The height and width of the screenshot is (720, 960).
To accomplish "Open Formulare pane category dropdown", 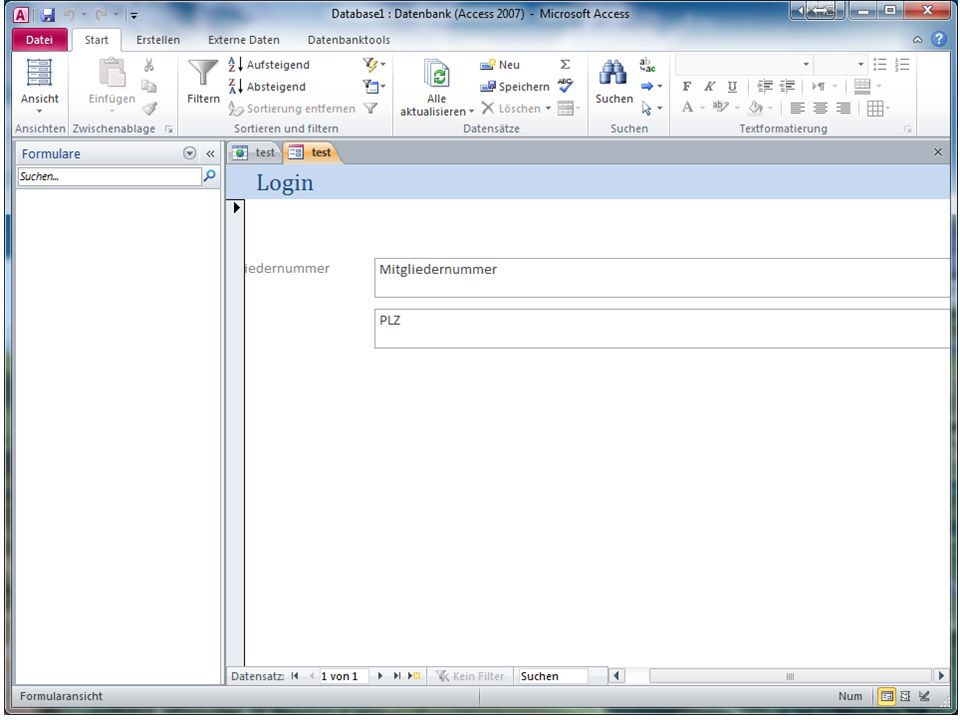I will [190, 153].
